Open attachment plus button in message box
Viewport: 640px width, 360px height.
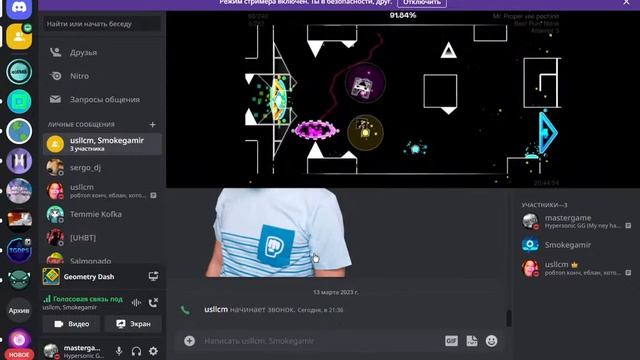coord(189,341)
